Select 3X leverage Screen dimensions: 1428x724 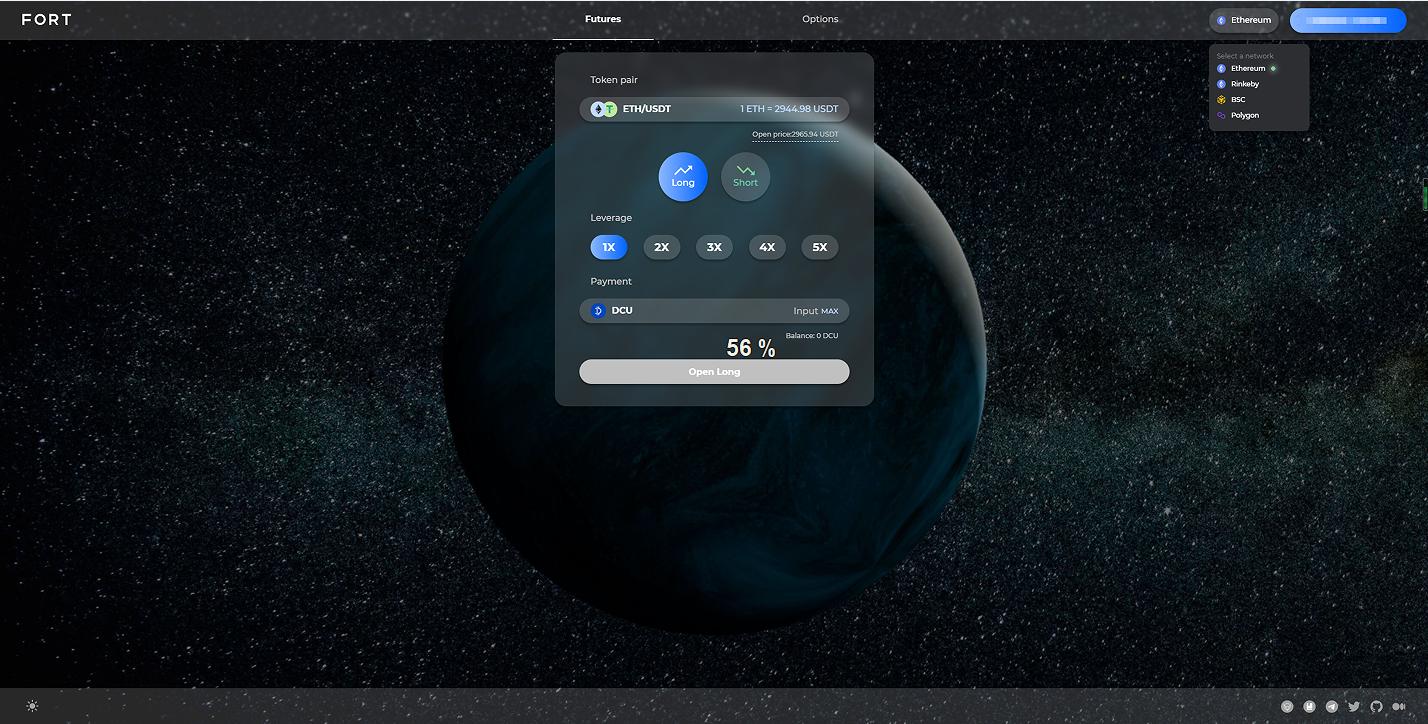coord(714,247)
